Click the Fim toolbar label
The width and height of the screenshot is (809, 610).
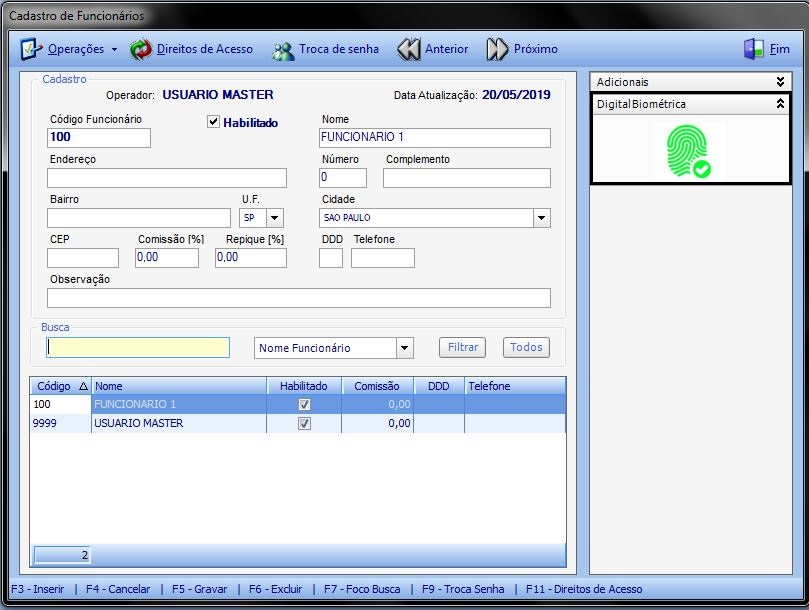click(x=780, y=49)
